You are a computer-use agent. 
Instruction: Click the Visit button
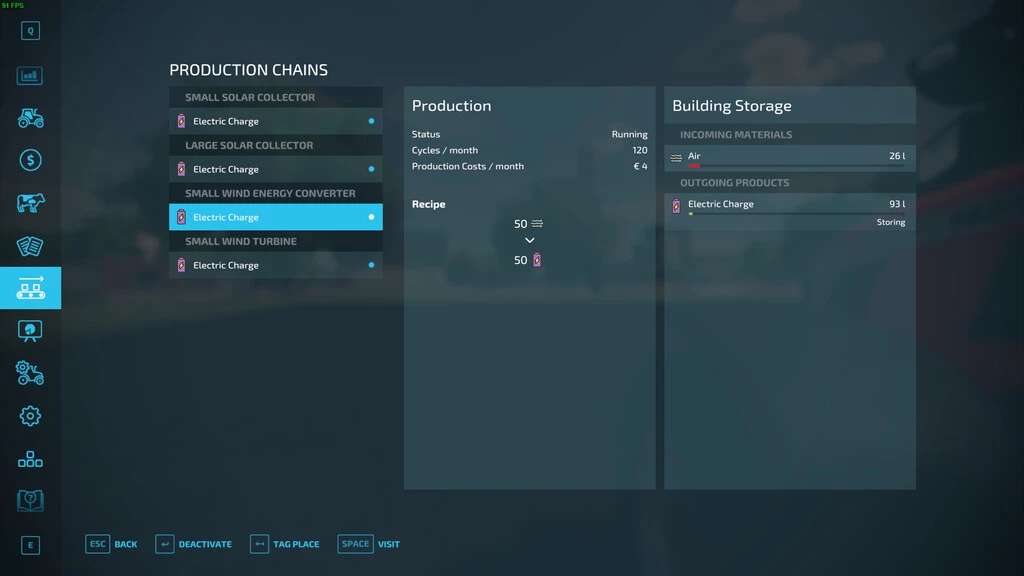(369, 544)
